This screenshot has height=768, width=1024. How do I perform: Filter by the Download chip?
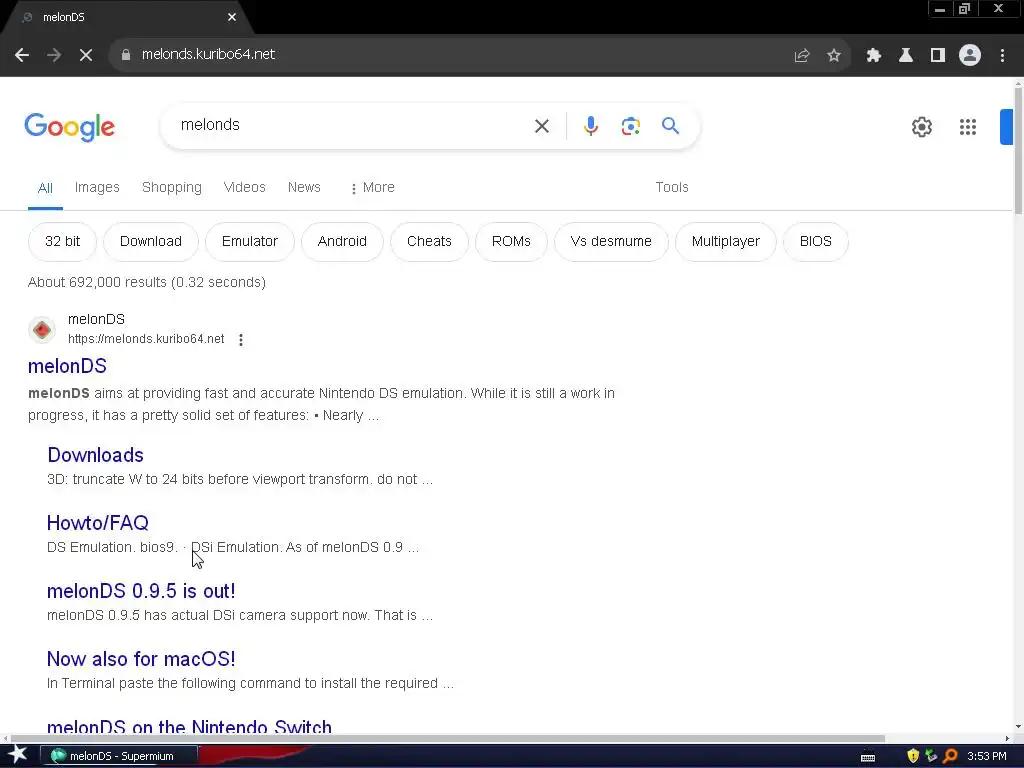click(151, 242)
